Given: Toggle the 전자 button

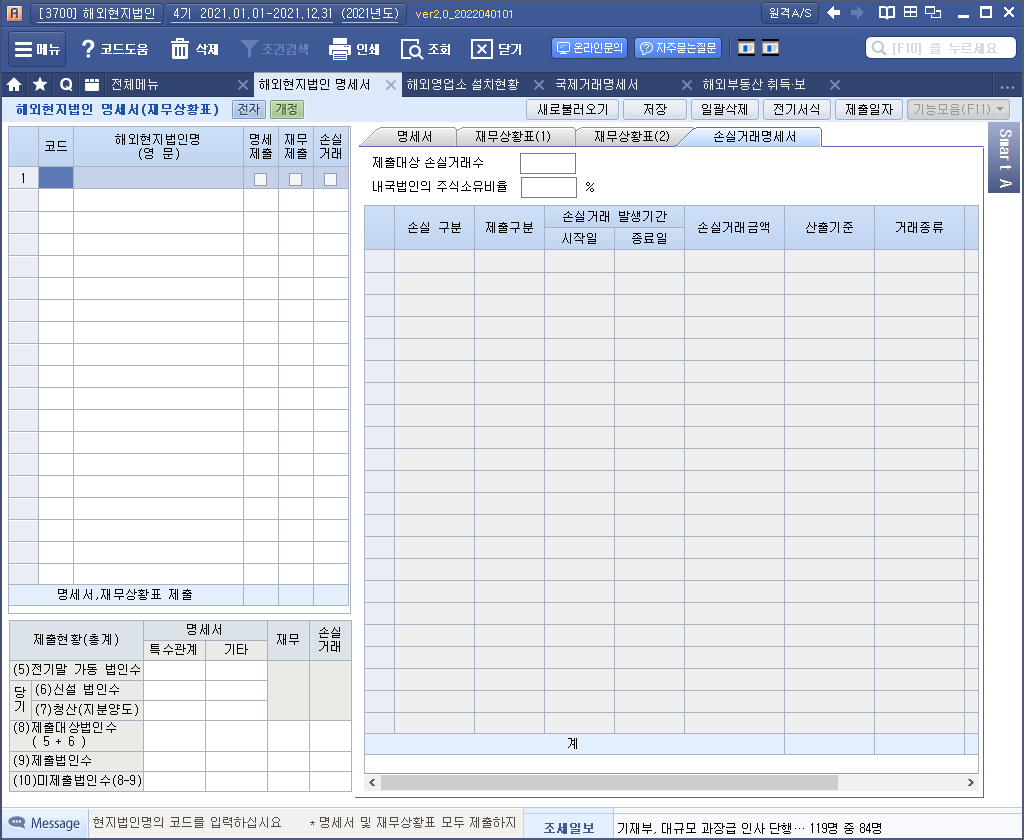Looking at the screenshot, I should pos(249,109).
